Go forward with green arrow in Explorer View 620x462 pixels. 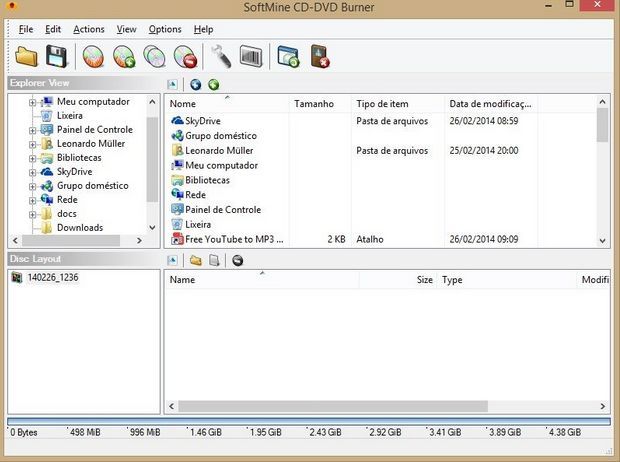click(214, 84)
